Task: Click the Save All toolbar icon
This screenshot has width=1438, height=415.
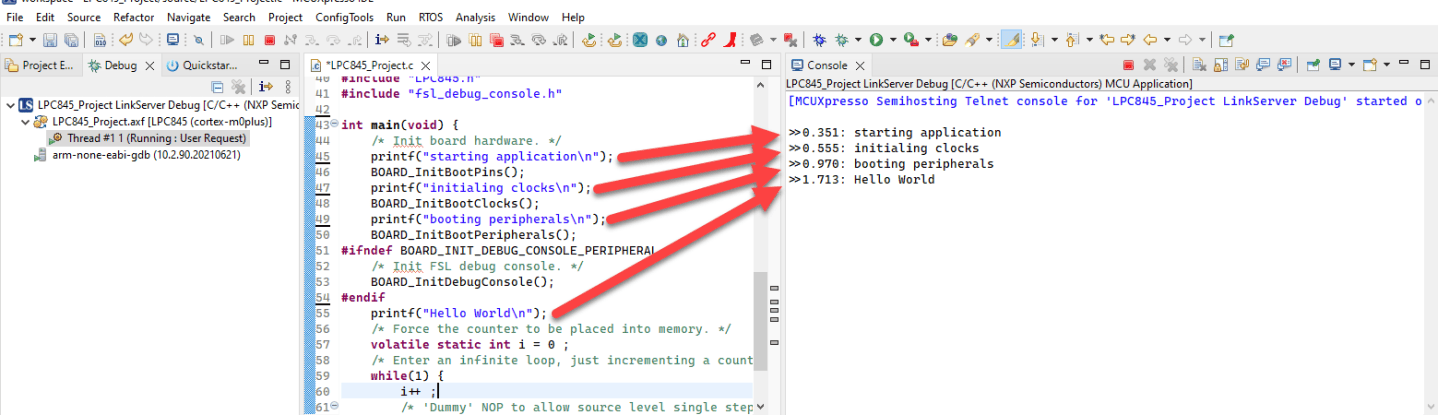Action: 71,40
